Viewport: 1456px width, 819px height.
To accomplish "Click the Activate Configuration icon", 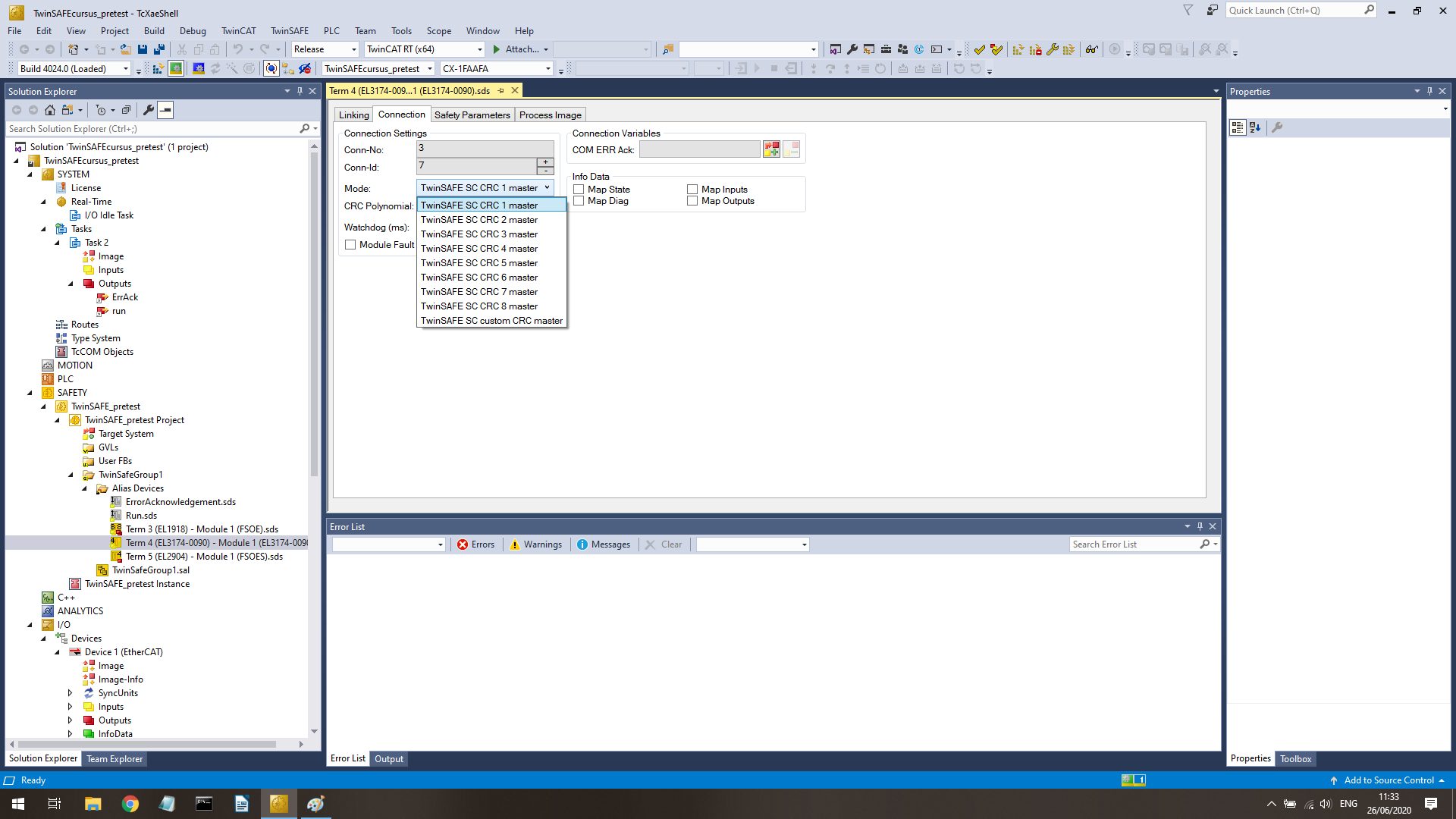I will 158,69.
